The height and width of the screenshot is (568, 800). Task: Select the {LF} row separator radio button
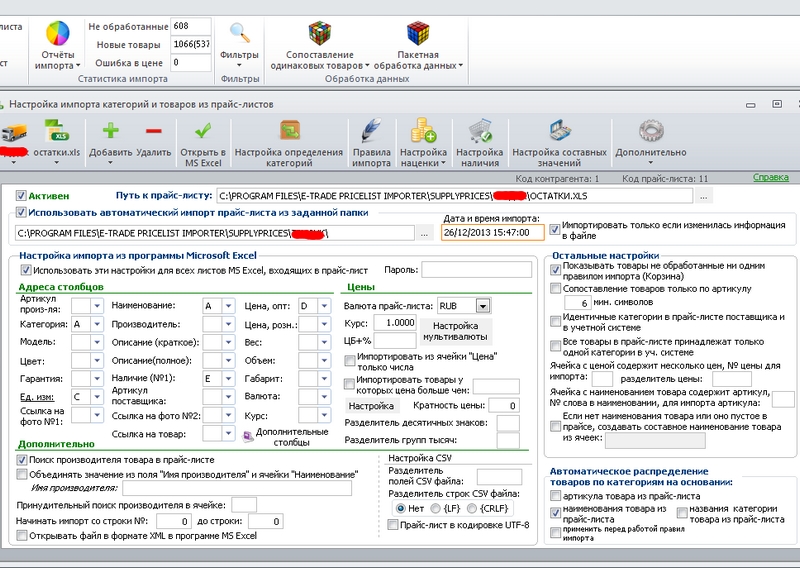coord(435,508)
